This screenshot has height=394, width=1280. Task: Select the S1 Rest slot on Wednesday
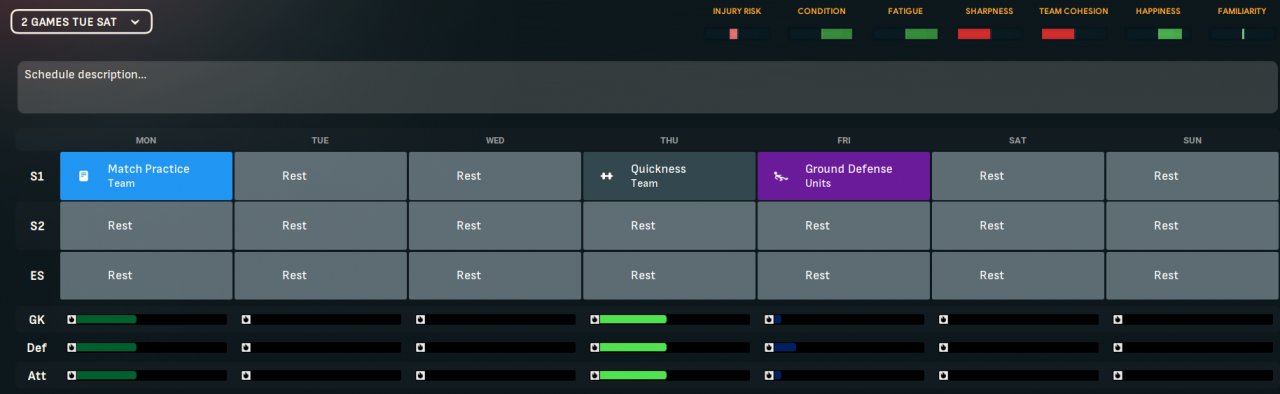click(495, 176)
